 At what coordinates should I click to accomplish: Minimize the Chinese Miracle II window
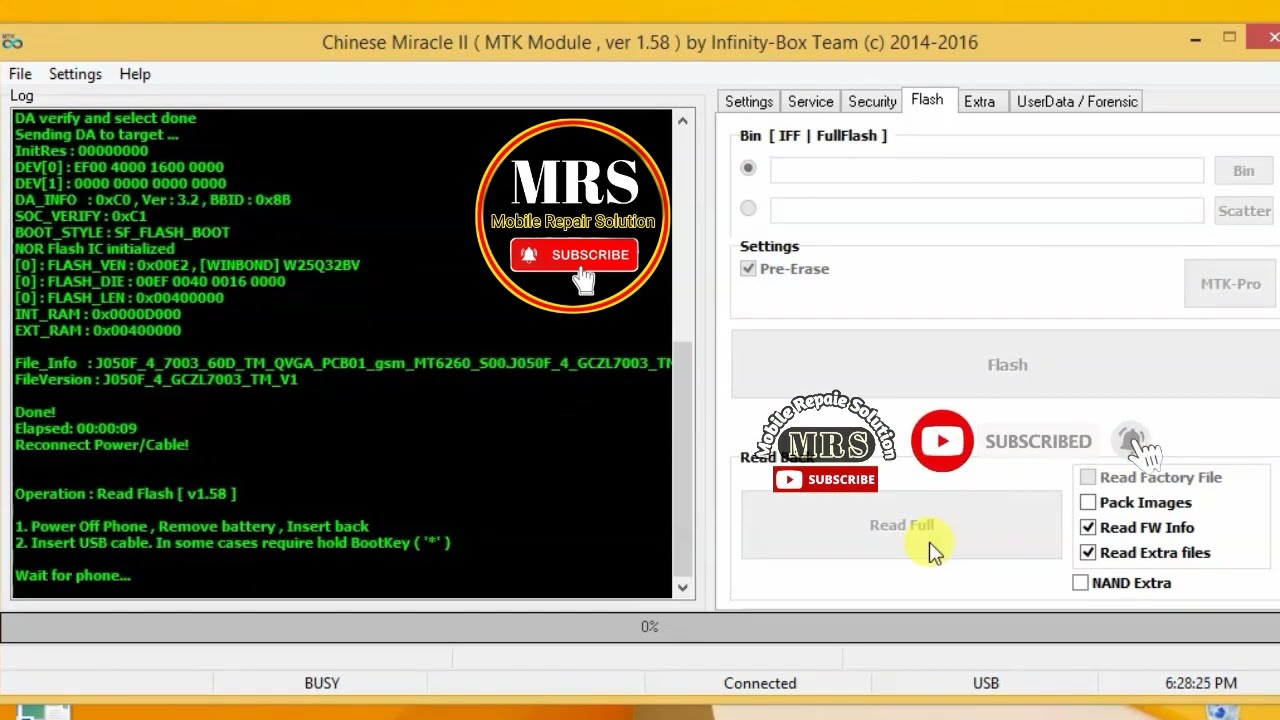1196,39
